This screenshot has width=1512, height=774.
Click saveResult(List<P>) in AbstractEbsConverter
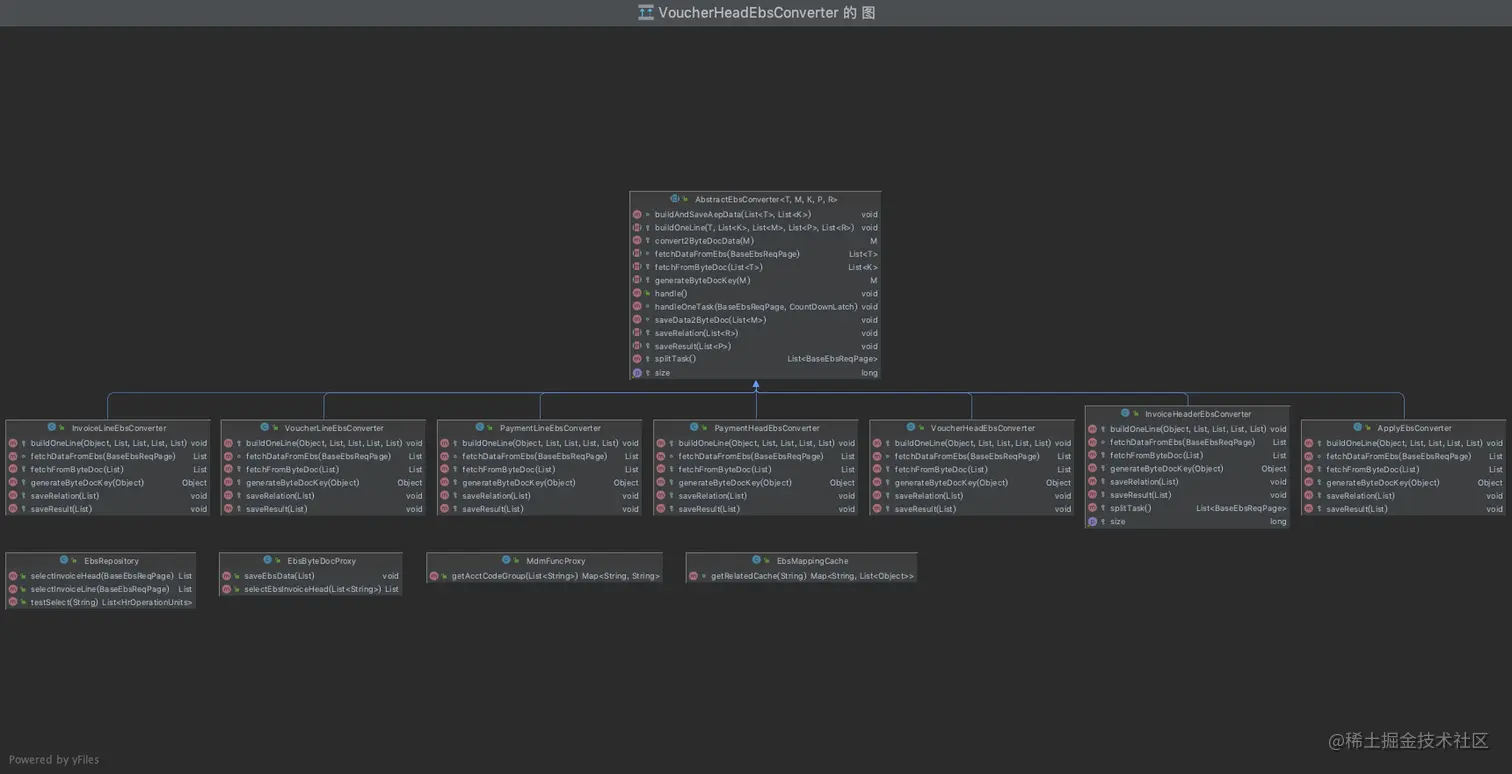693,346
